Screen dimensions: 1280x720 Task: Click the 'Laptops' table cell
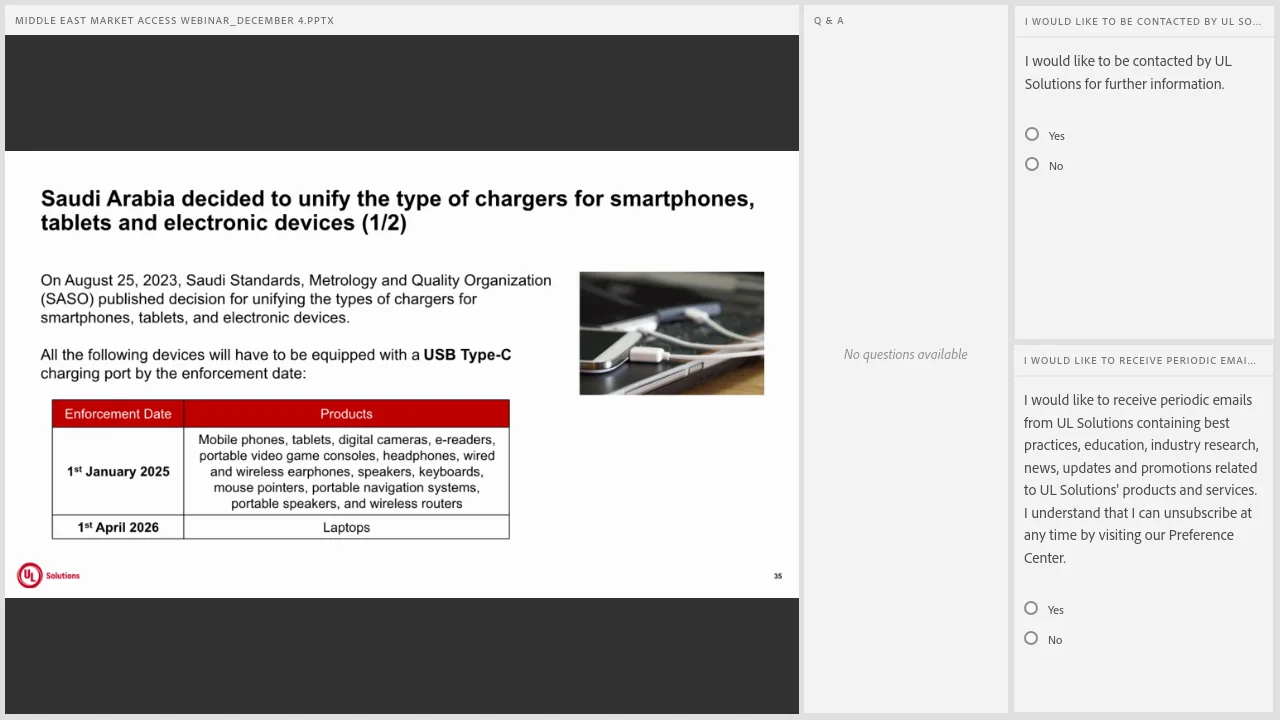346,527
